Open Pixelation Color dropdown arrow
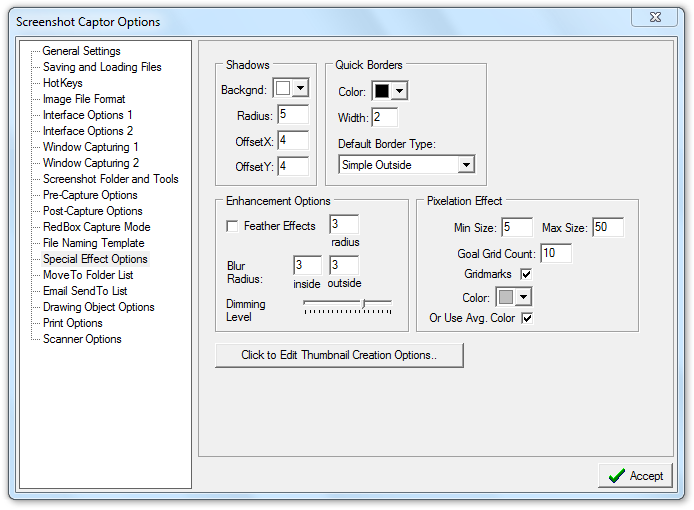Screen dimensions: 694x510 [524, 297]
